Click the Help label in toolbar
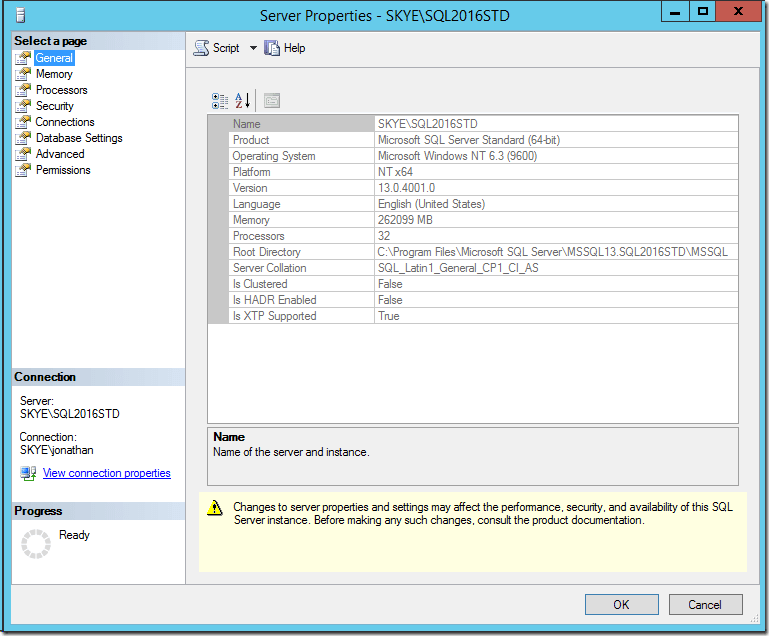The image size is (769, 636). coord(294,48)
